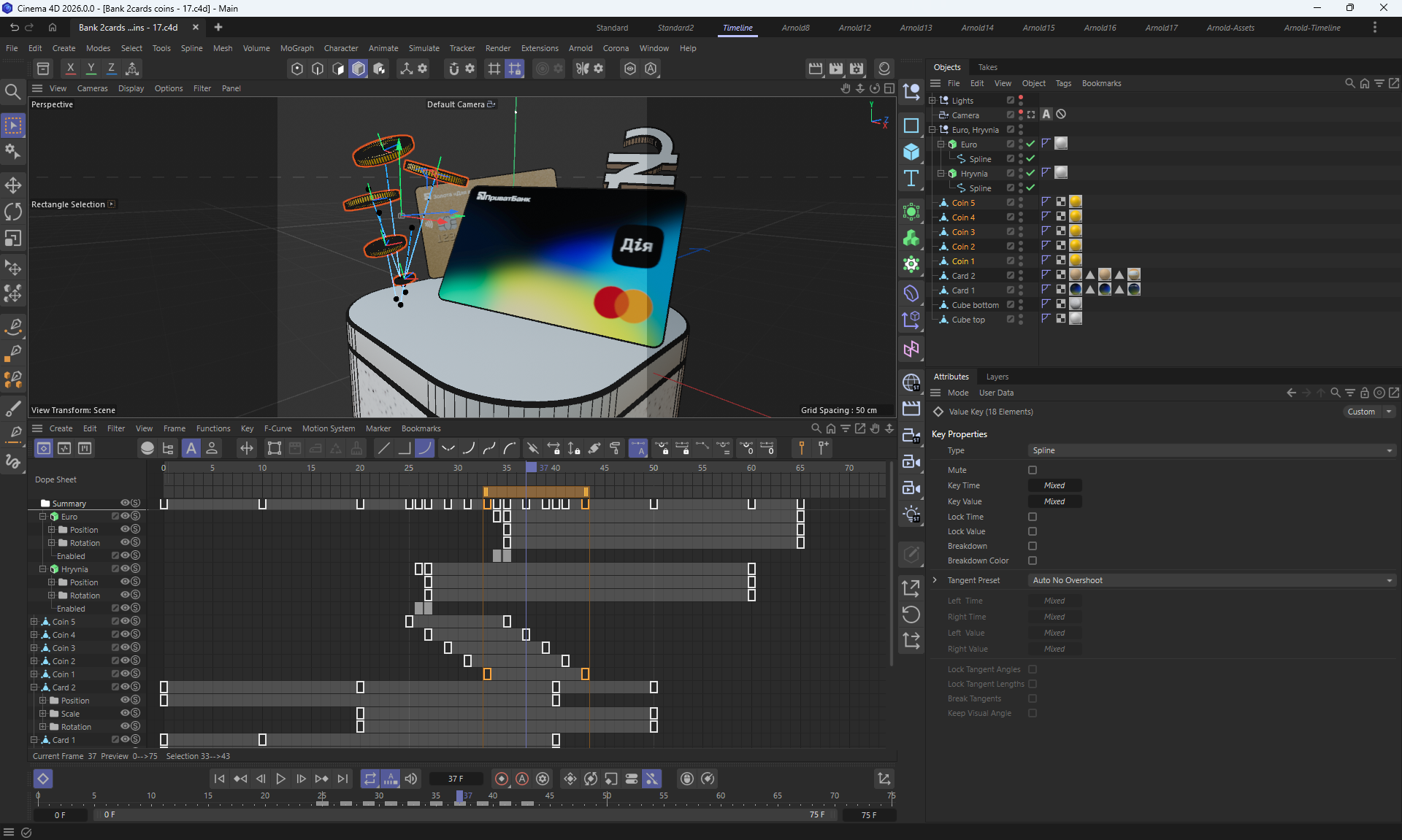
Task: Toggle the Autokeying button
Action: click(522, 779)
